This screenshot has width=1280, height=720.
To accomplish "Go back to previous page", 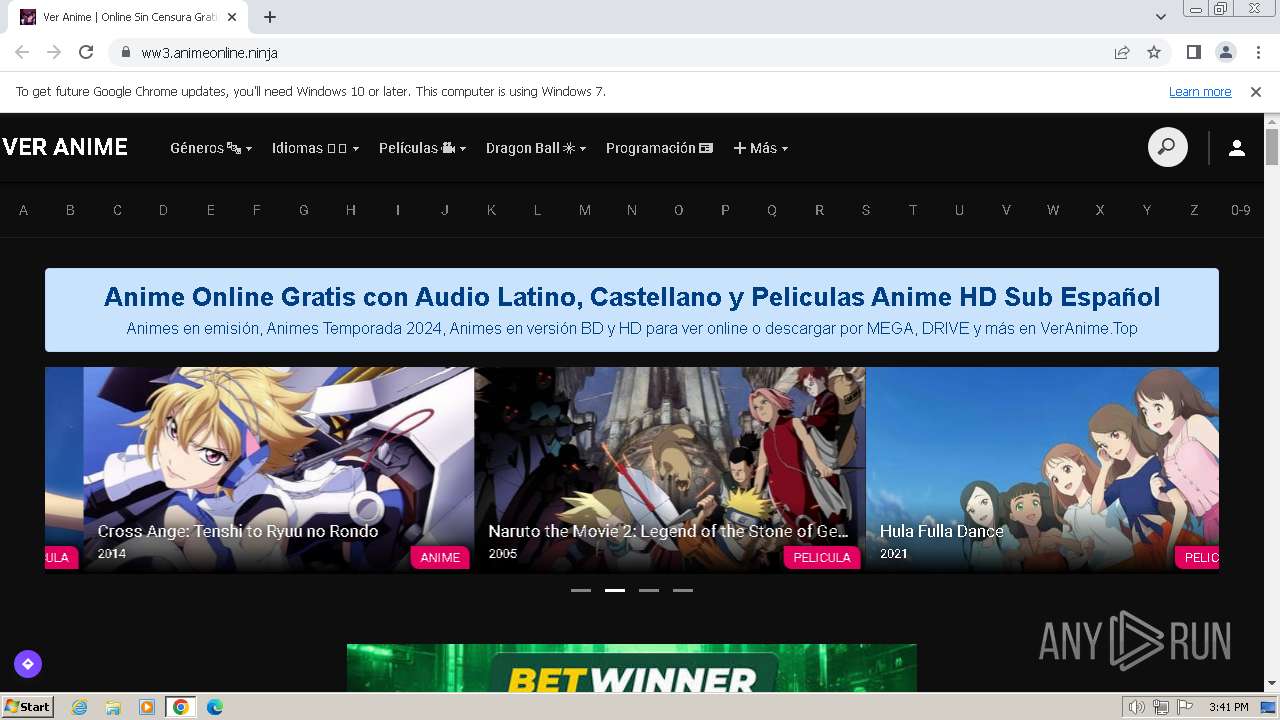I will (22, 52).
